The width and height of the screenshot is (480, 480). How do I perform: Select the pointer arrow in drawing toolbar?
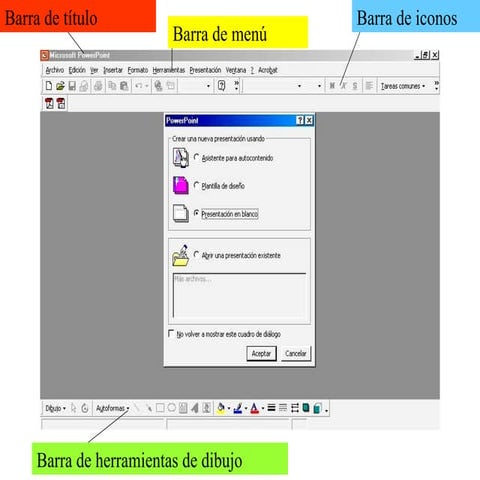coord(74,408)
